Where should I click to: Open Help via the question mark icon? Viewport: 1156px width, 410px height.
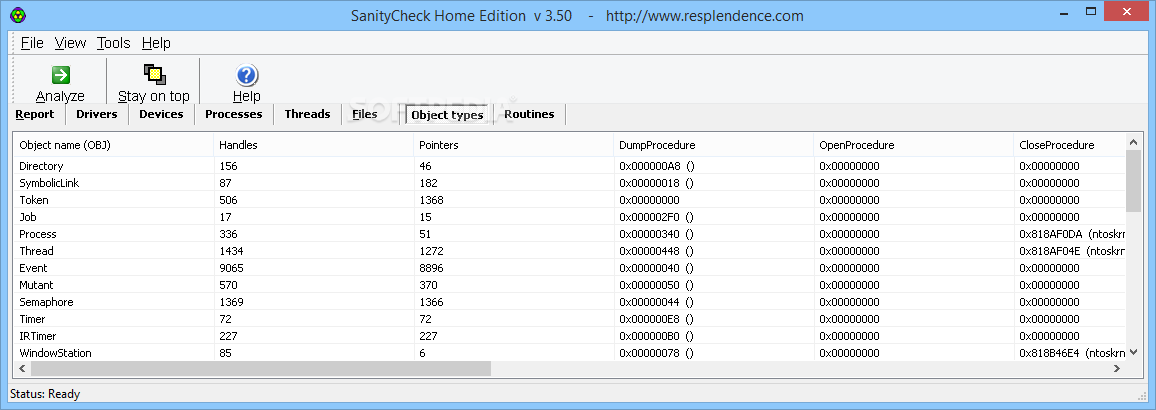(246, 75)
